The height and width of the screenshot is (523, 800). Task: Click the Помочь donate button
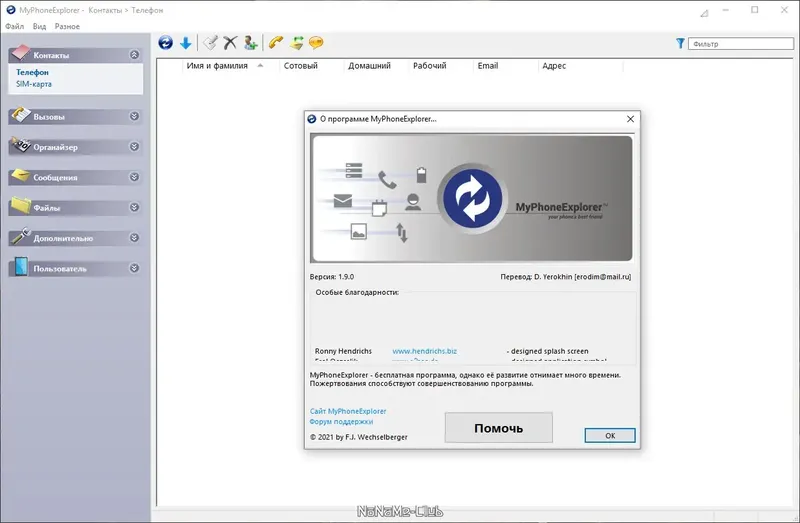tap(498, 428)
